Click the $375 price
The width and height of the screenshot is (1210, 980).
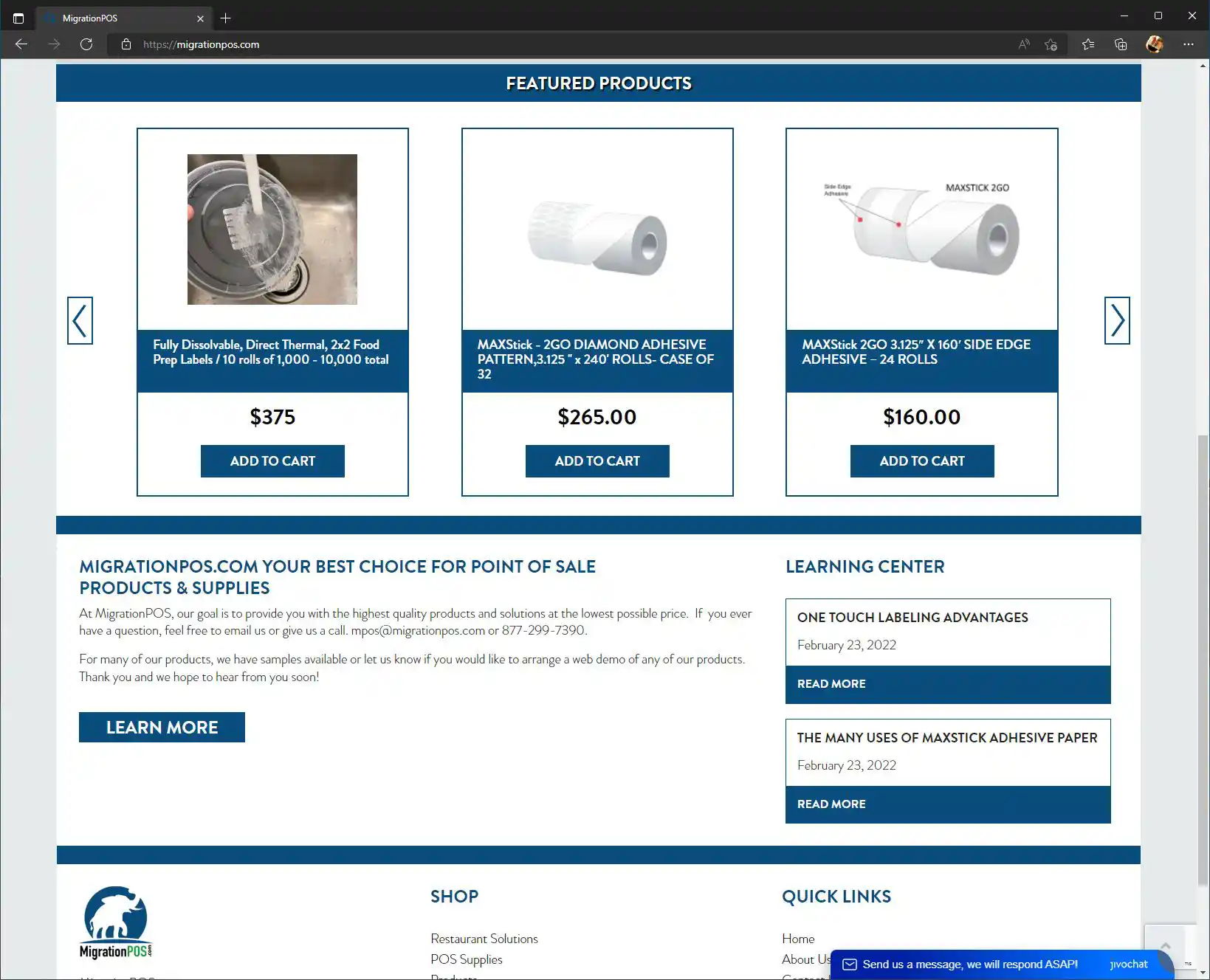272,417
